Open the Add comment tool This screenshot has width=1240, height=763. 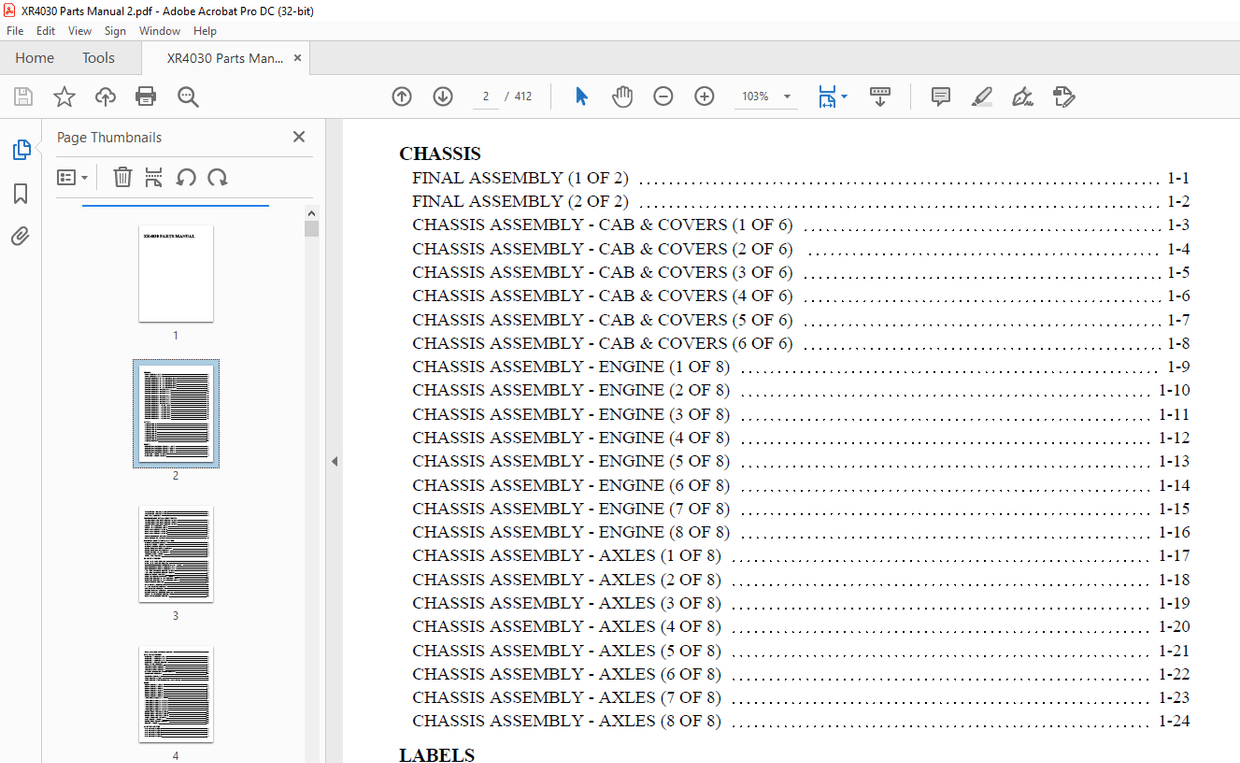point(940,96)
